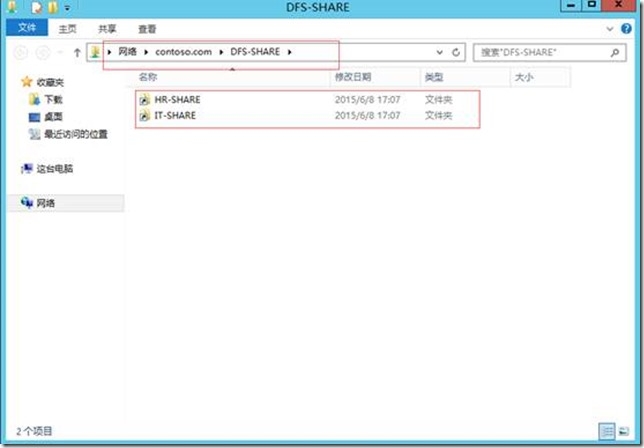This screenshot has height=448, width=644.
Task: Go up one folder level
Action: pyautogui.click(x=77, y=53)
